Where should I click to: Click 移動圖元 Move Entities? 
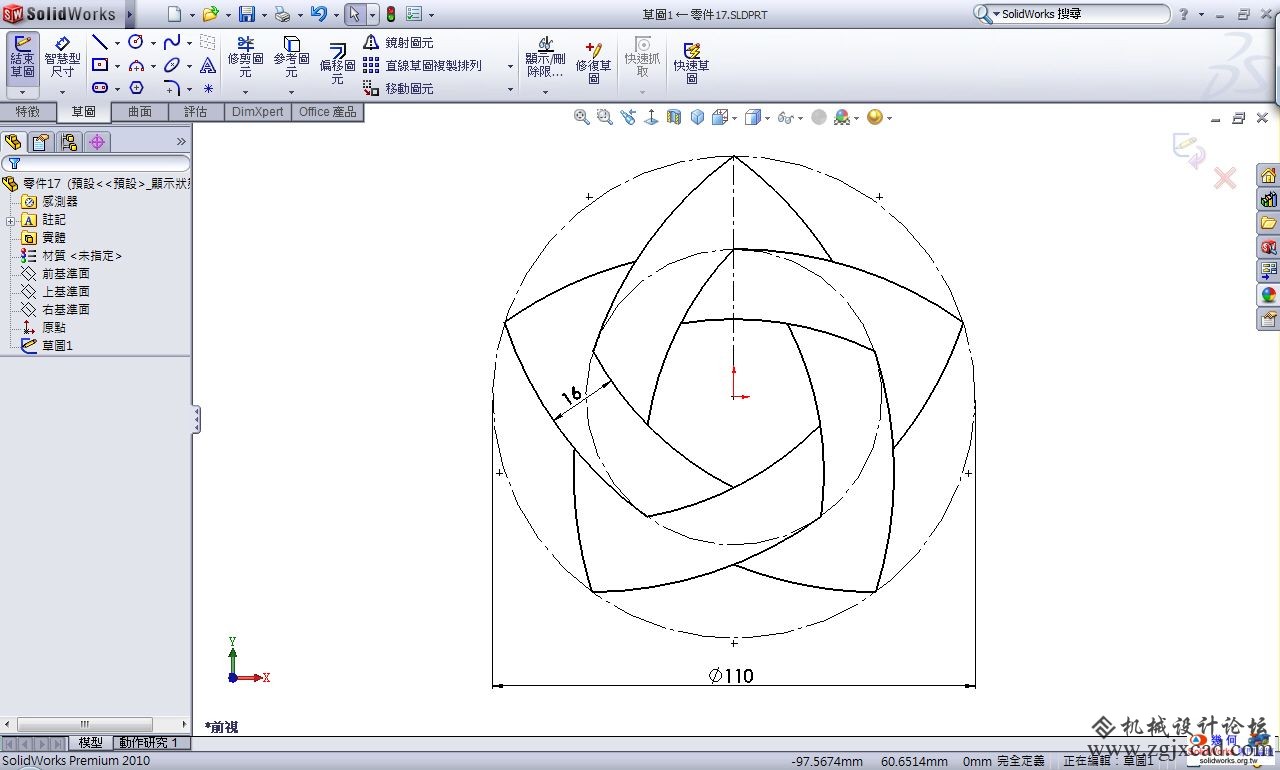pos(398,88)
